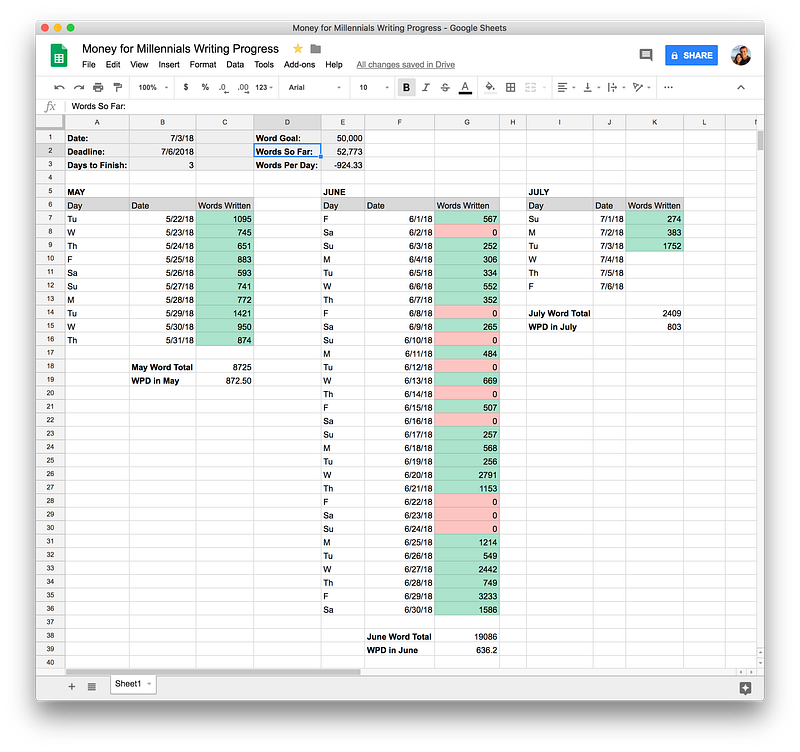Screen dimensions: 800x752
Task: Click the document title text
Action: (180, 48)
